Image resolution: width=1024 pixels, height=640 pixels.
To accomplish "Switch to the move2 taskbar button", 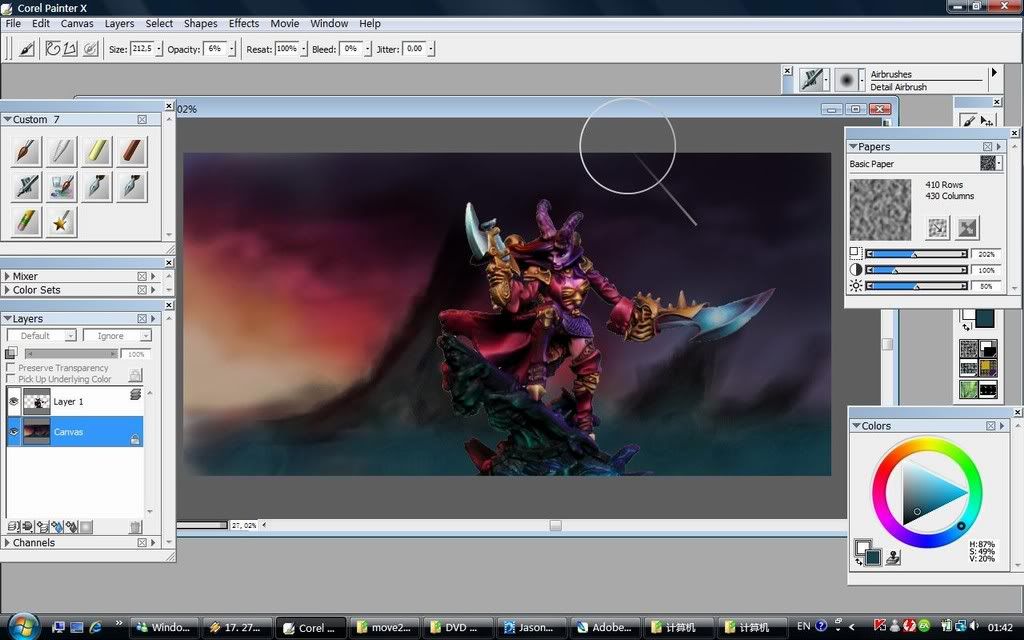I will (x=385, y=627).
